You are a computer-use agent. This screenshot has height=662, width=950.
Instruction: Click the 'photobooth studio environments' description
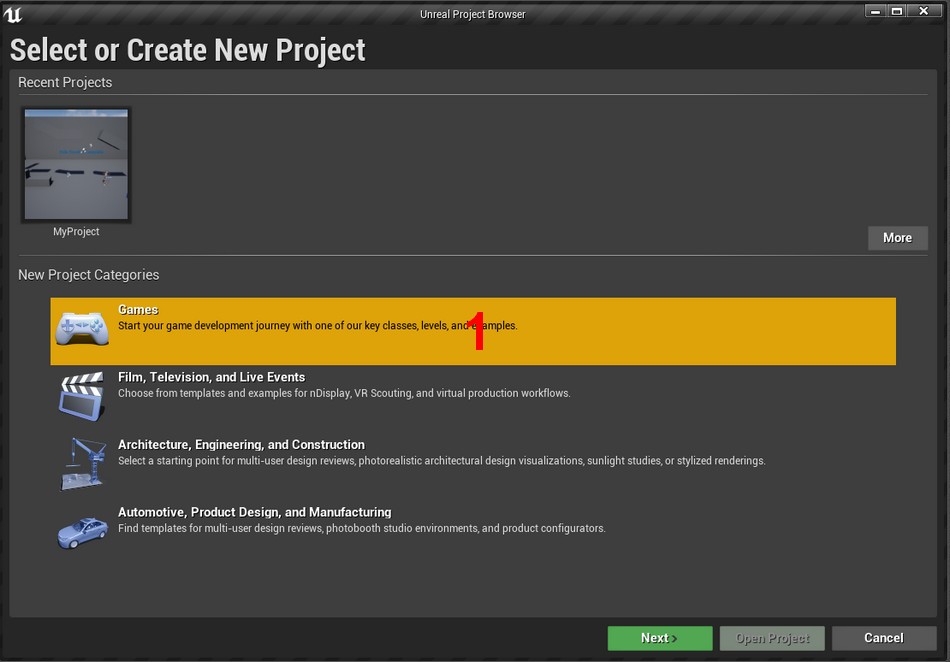[x=362, y=528]
